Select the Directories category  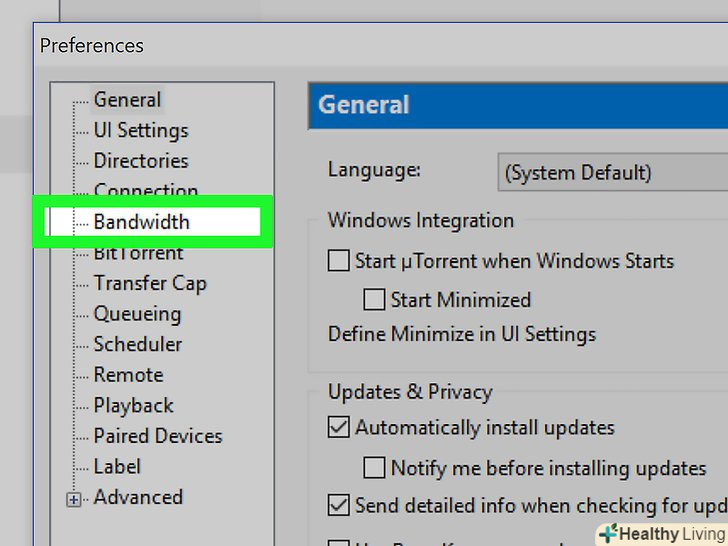(141, 161)
